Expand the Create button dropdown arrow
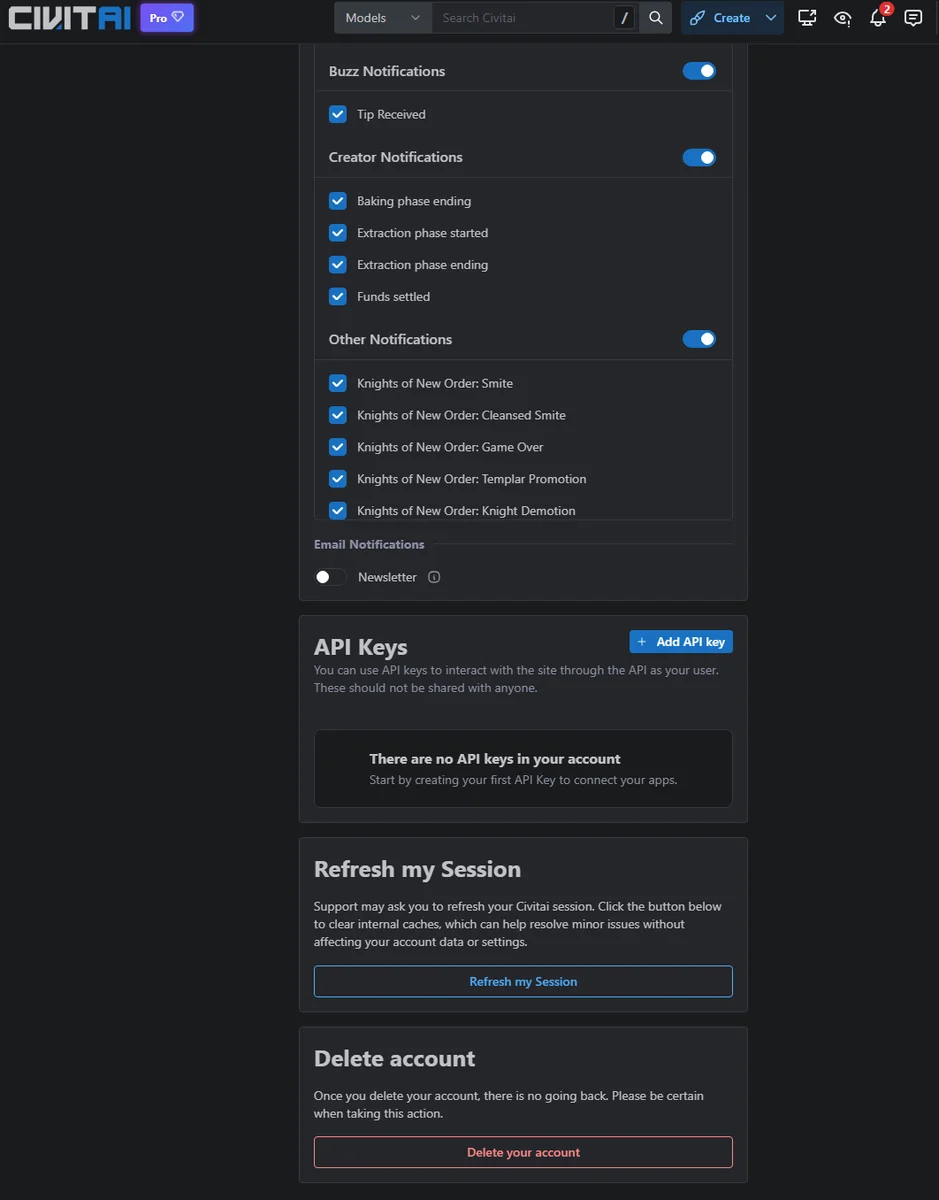The height and width of the screenshot is (1200, 939). [x=770, y=18]
